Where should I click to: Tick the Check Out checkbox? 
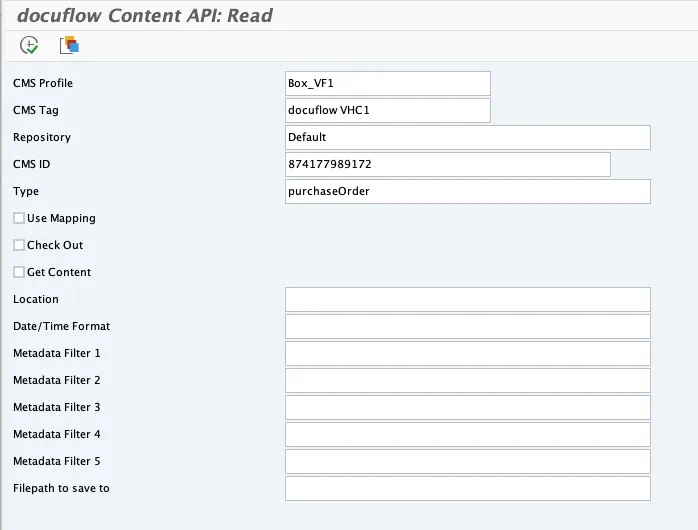tap(19, 245)
